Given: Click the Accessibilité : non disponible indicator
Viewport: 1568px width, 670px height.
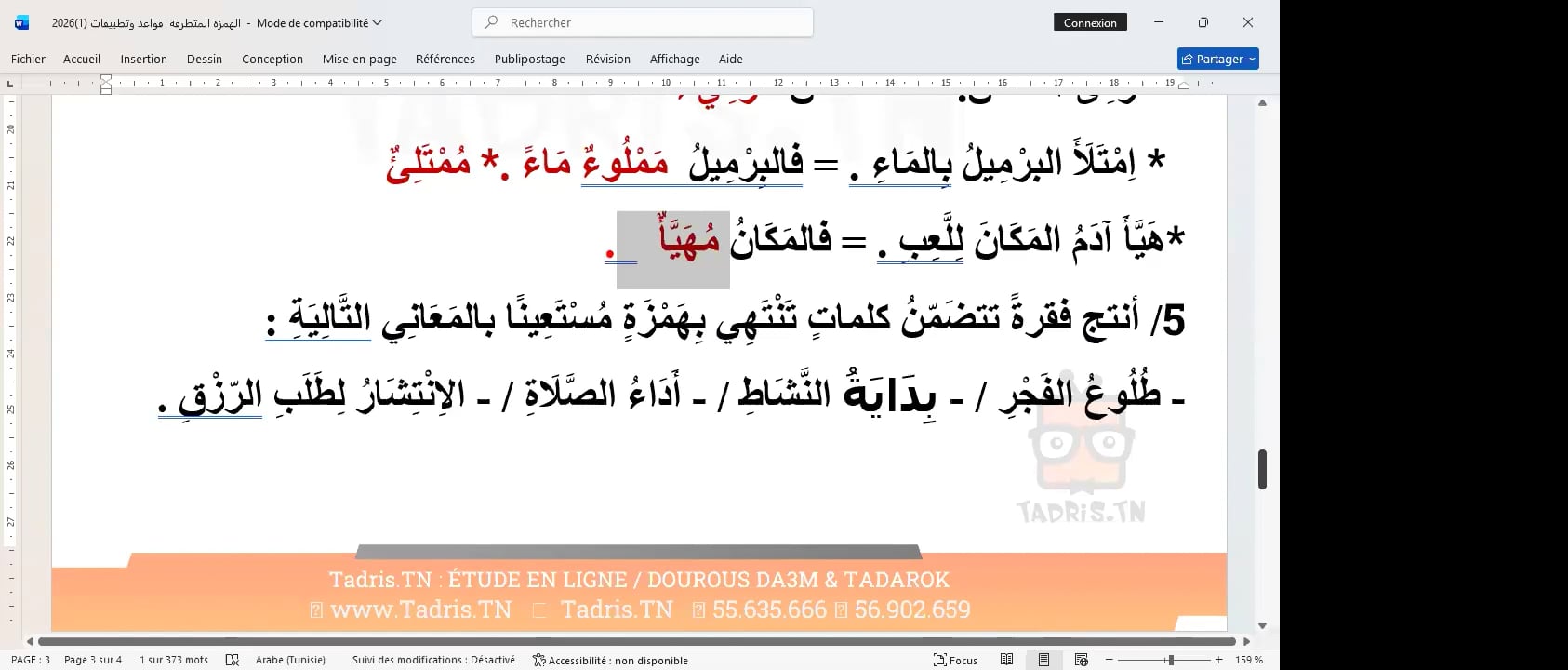Looking at the screenshot, I should click(610, 660).
